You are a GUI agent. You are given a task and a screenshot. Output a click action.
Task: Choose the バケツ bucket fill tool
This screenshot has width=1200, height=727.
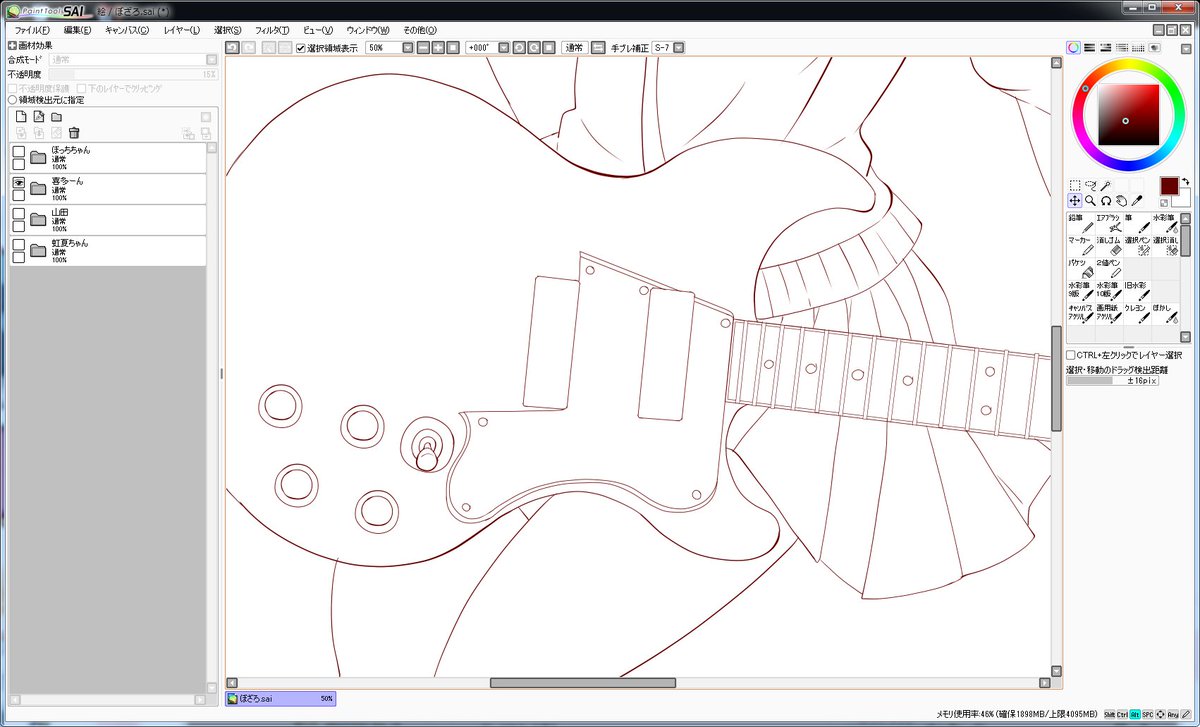coord(1080,269)
